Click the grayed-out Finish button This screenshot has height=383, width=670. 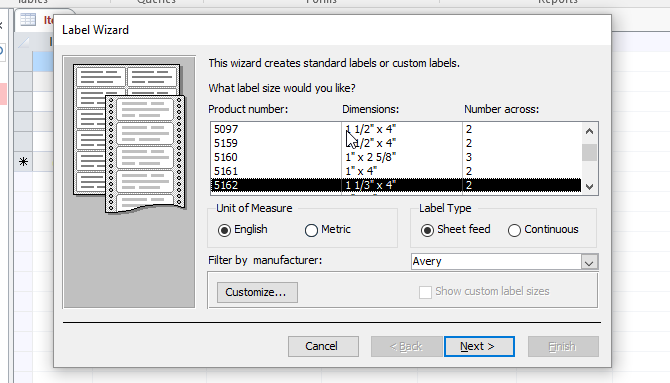click(x=563, y=346)
